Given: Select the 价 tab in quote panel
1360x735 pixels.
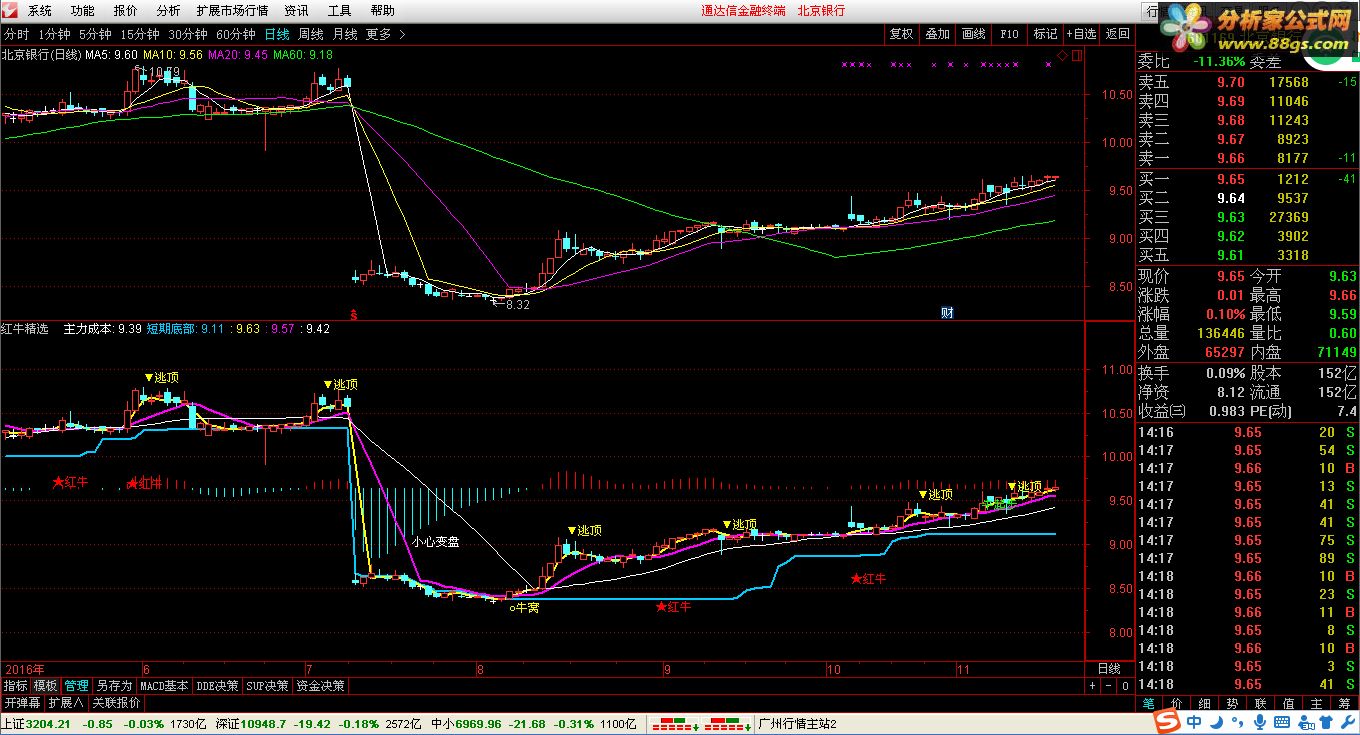Looking at the screenshot, I should coord(1178,704).
